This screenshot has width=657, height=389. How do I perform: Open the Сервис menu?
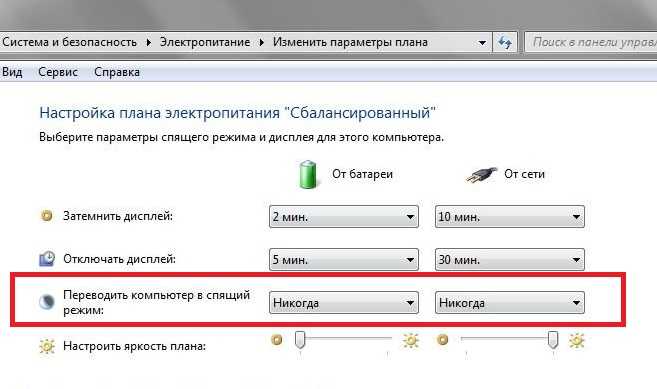[58, 72]
